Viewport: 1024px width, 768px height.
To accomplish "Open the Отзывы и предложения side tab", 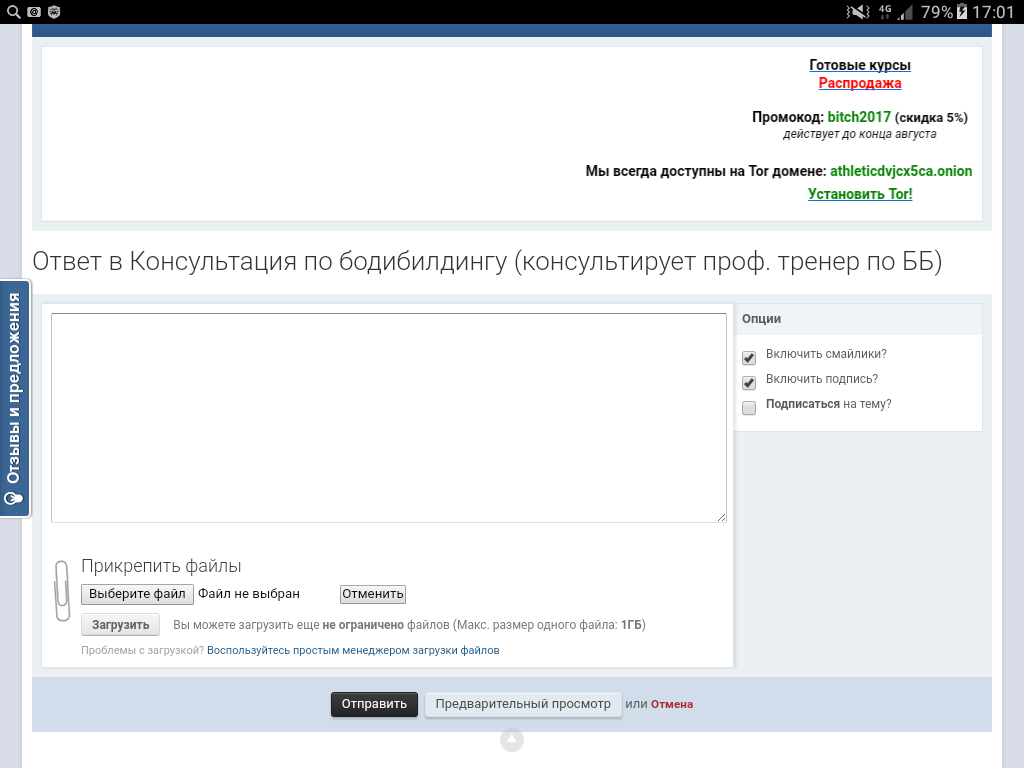I will click(14, 398).
